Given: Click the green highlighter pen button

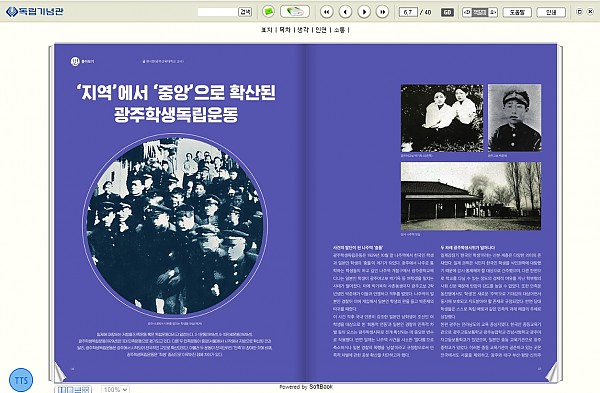Looking at the screenshot, I should 295,11.
